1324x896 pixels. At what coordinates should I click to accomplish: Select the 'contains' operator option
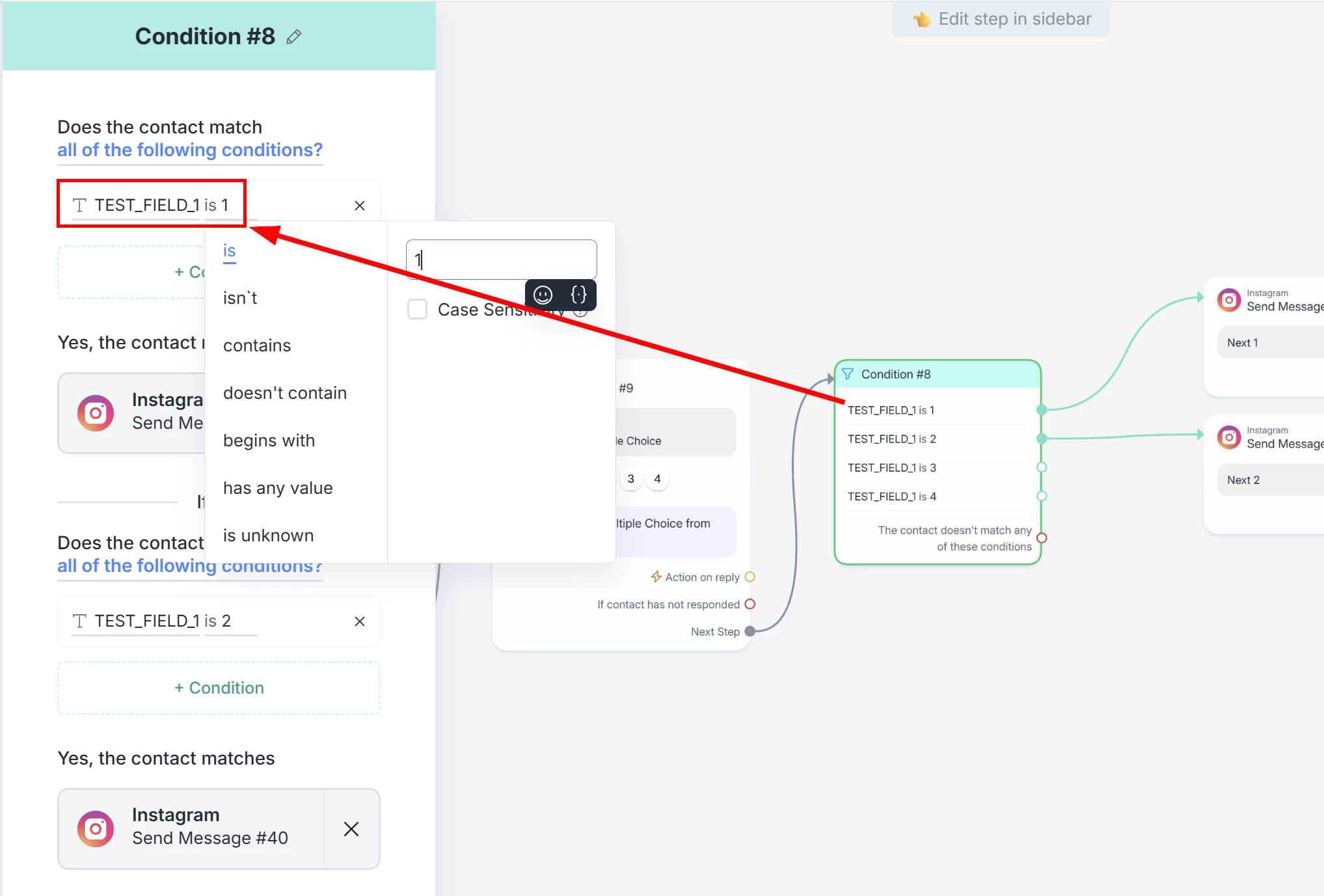pos(257,346)
